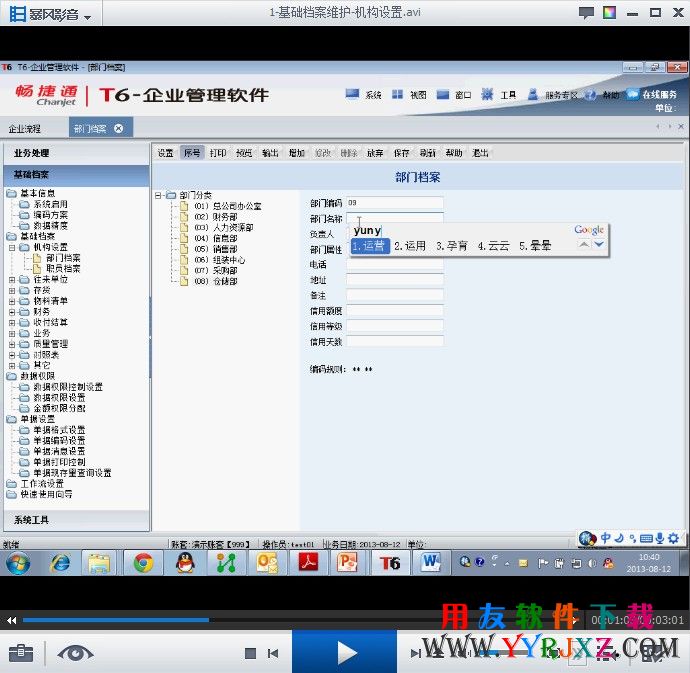Expand the 收付结算 tree node

coord(12,323)
